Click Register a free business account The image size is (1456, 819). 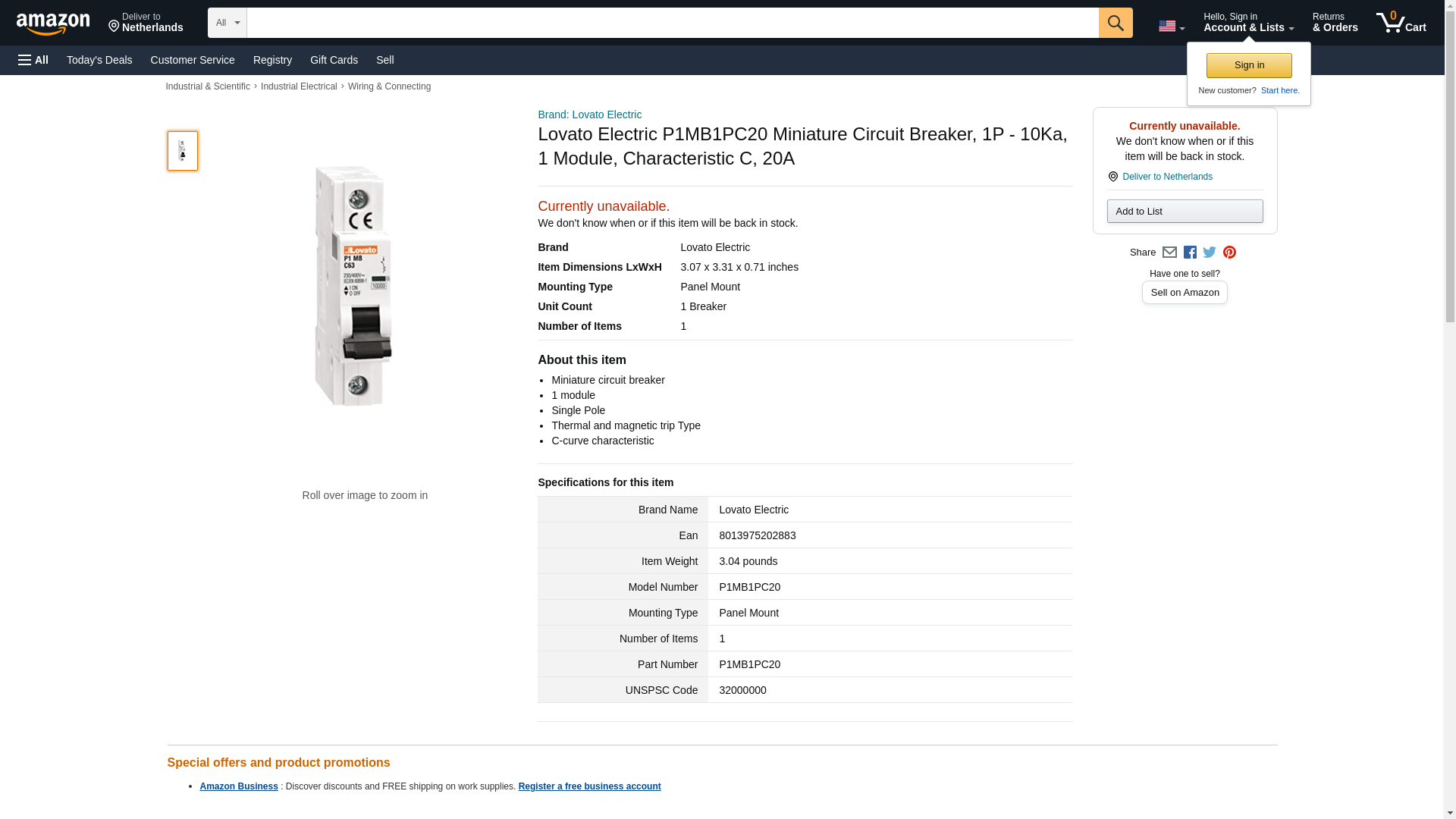589,786
